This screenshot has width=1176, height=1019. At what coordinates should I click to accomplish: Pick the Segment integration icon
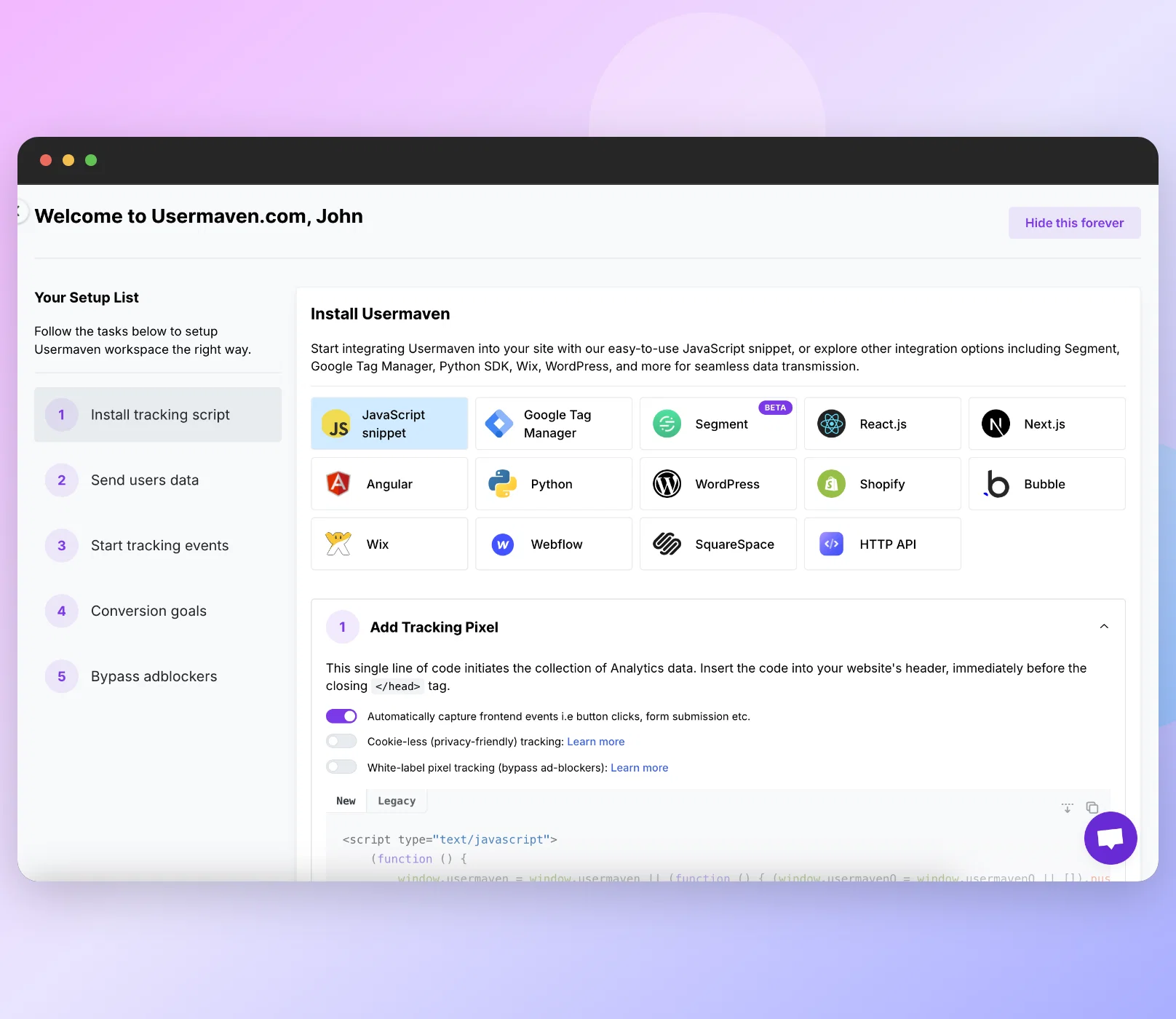click(x=667, y=424)
